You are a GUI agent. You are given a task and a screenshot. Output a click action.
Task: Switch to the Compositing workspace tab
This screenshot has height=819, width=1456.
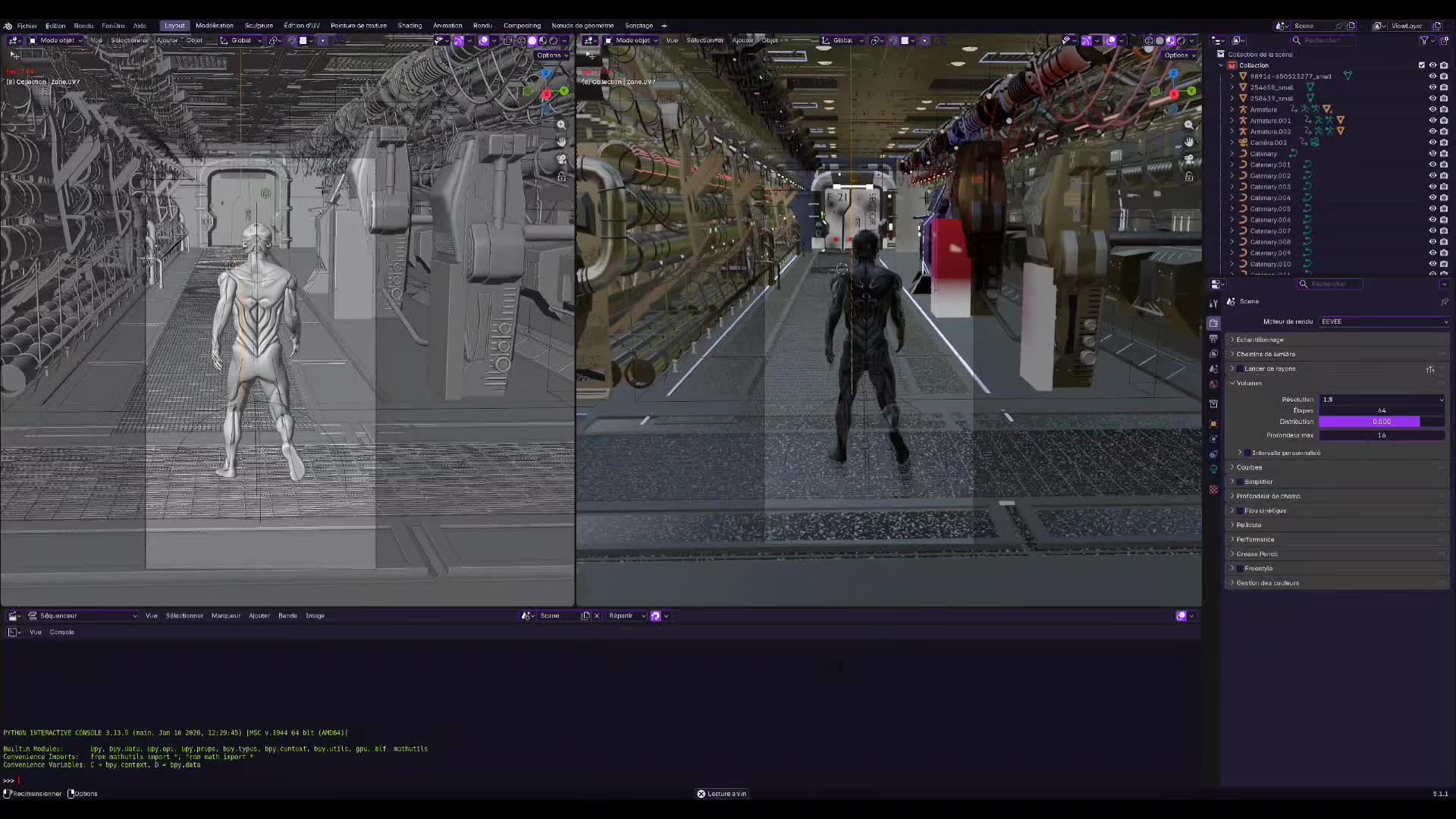[522, 26]
